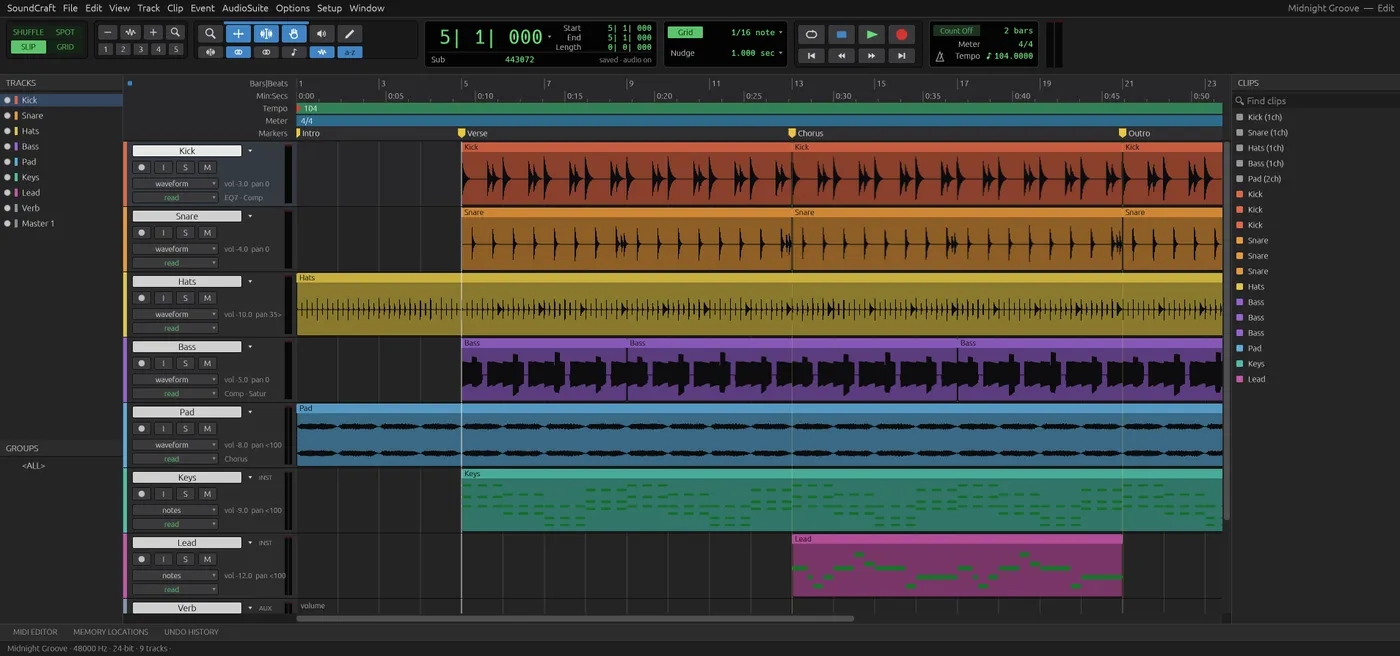Switch to MIDI Editor tab
The image size is (1400, 656).
[35, 632]
